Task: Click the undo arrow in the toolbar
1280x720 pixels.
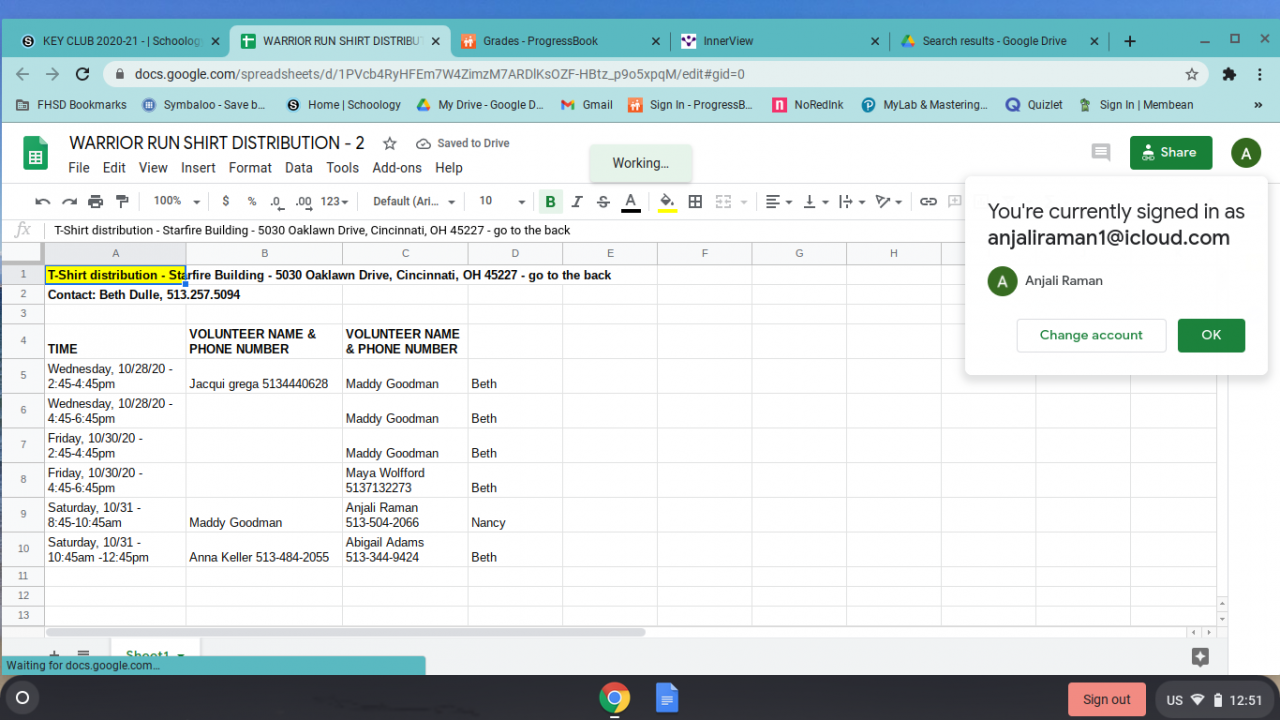Action: 43,201
